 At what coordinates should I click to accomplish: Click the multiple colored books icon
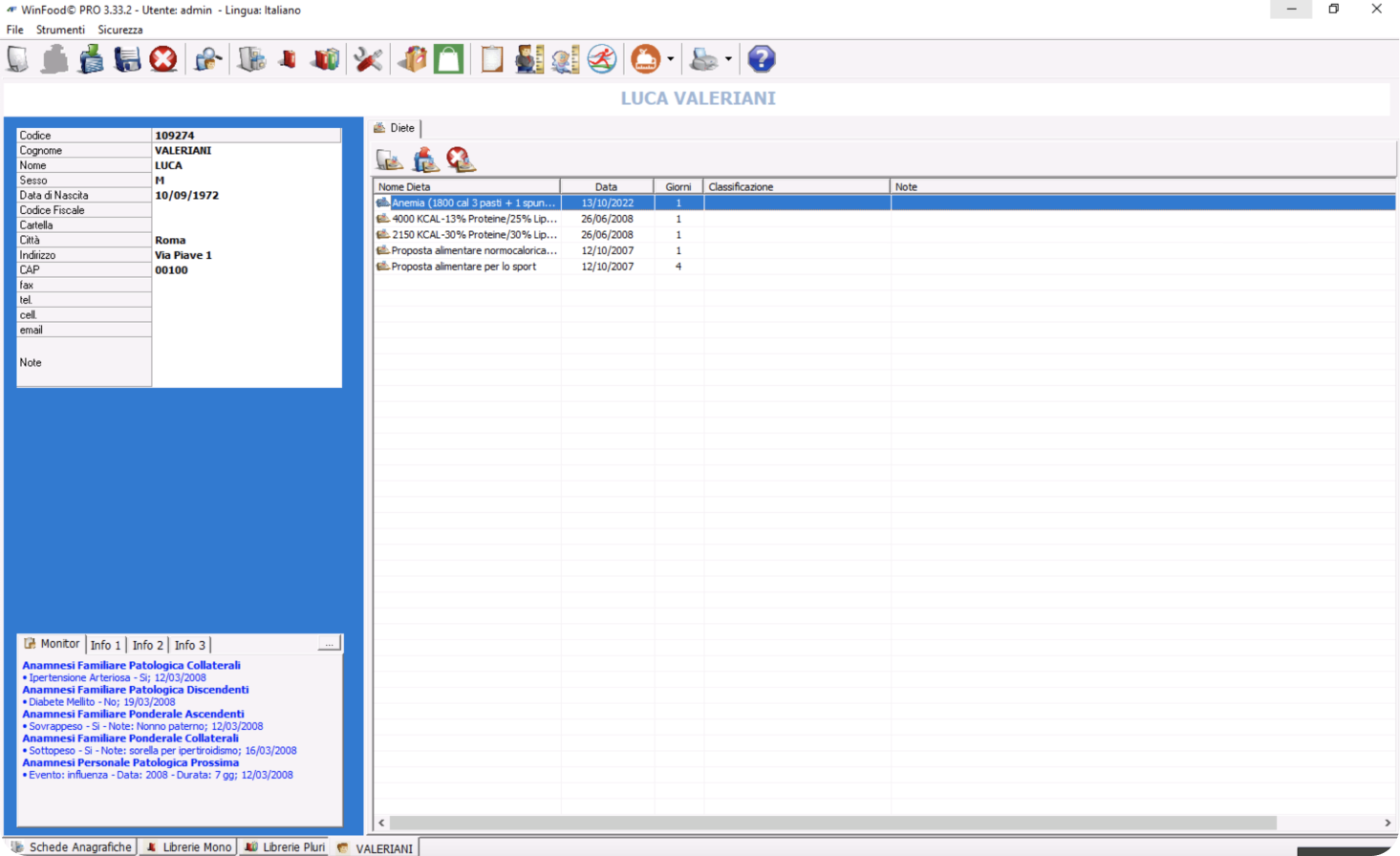325,59
